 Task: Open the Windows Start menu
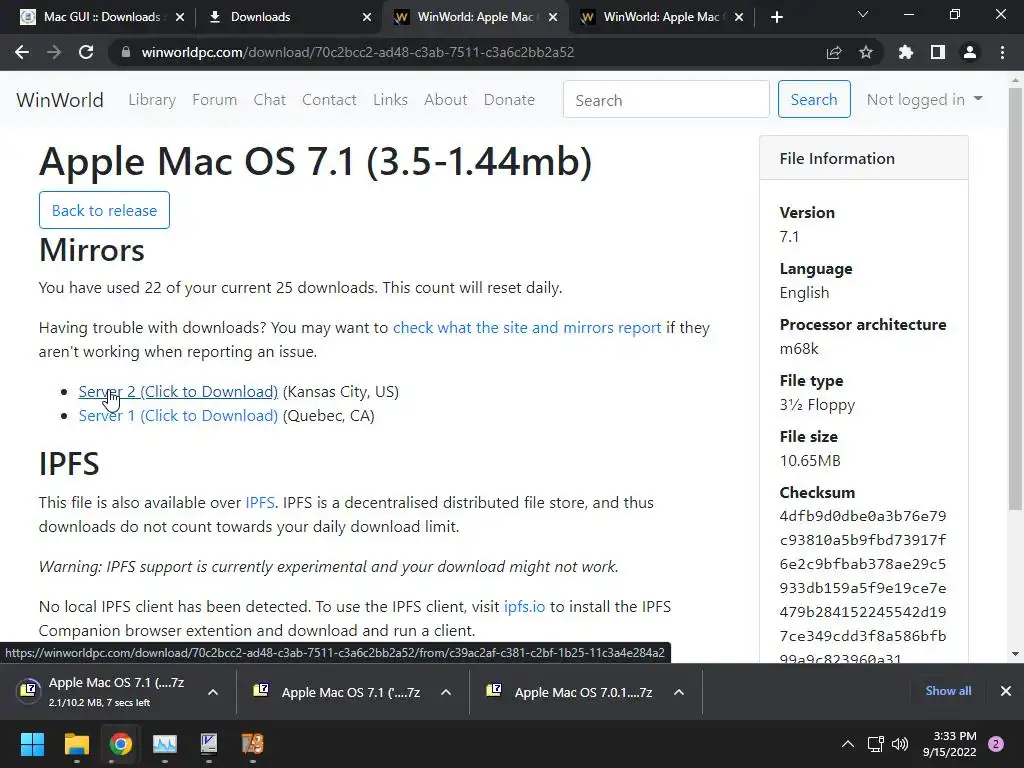(32, 744)
